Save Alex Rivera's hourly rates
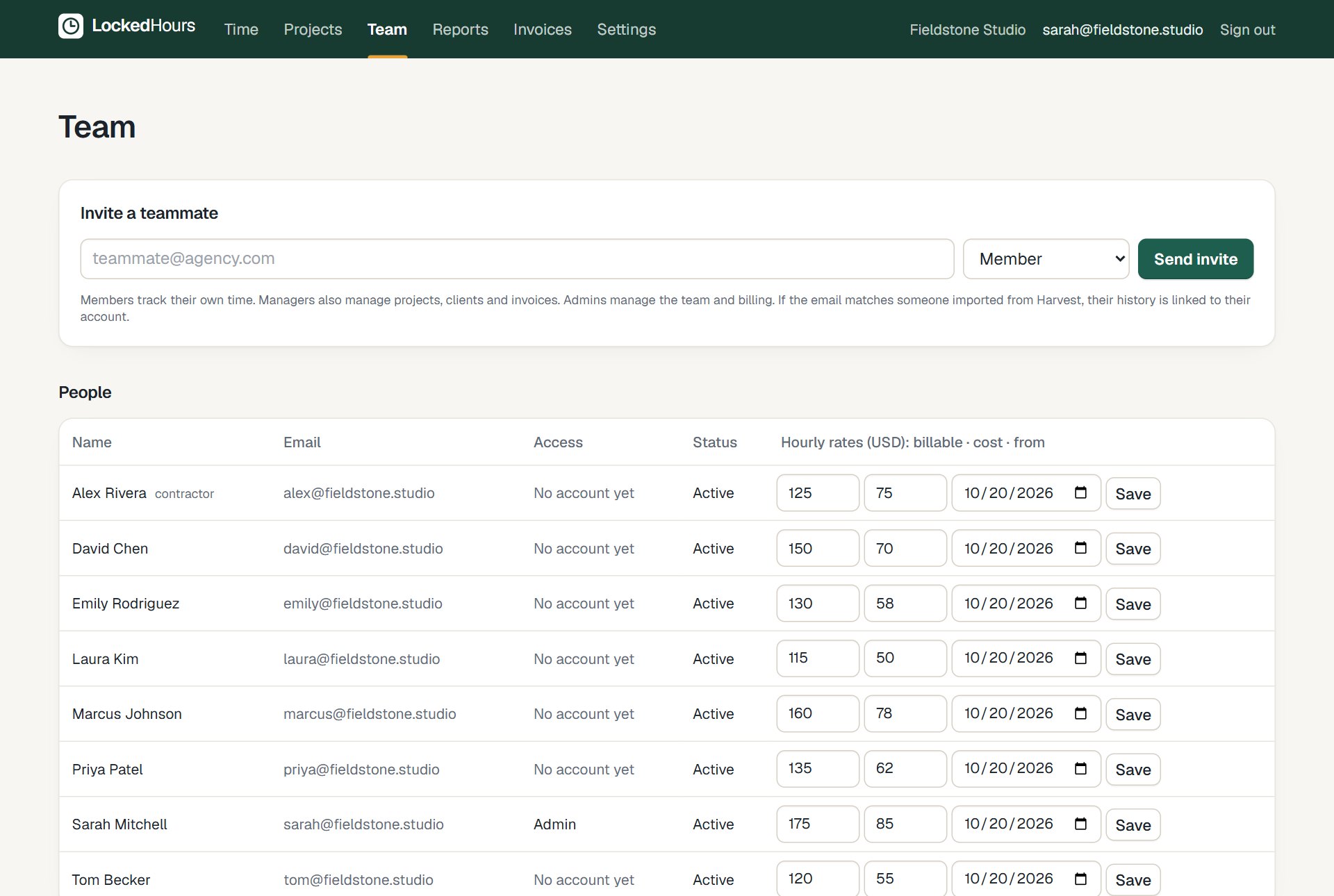 coord(1133,493)
